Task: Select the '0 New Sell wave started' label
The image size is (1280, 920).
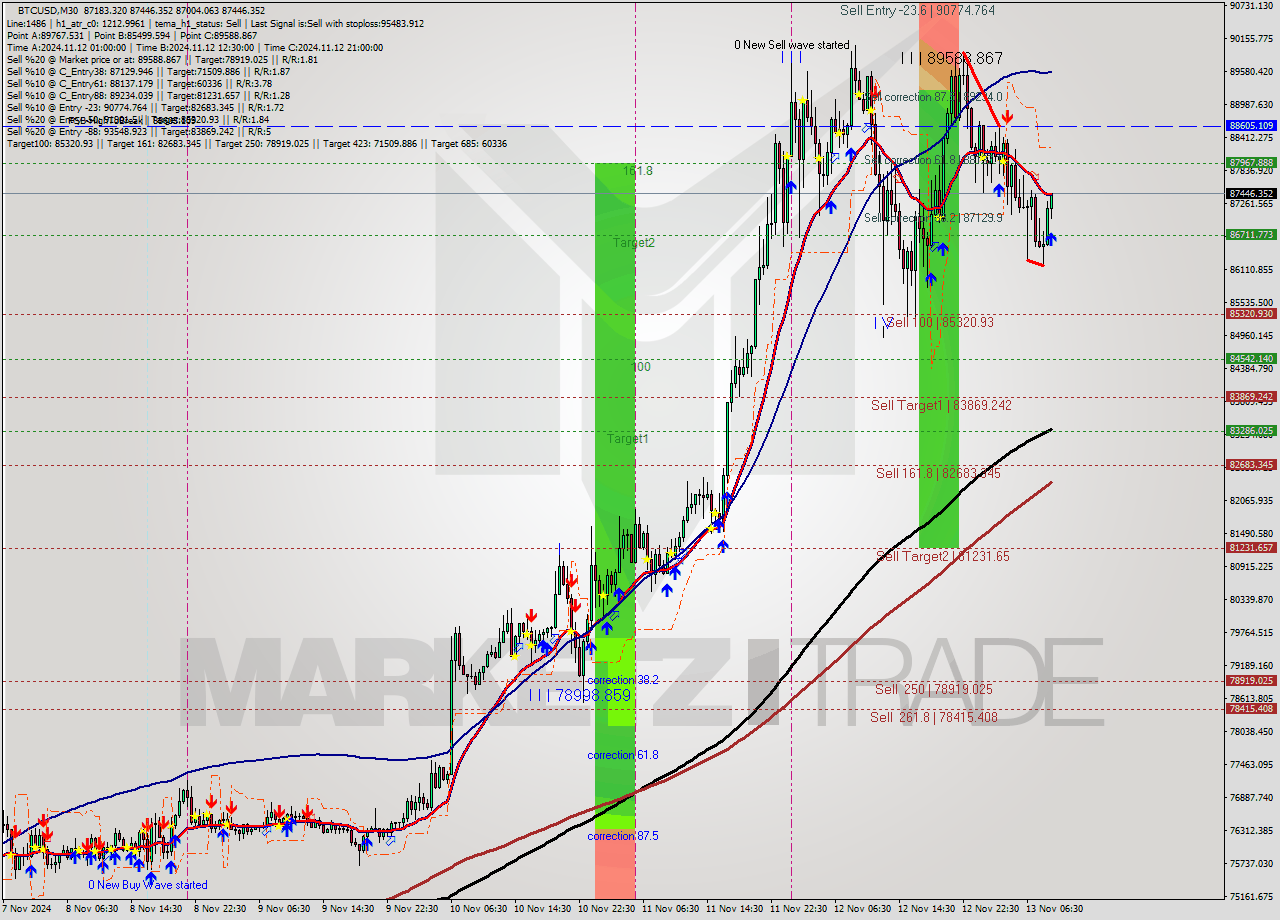Action: (x=792, y=45)
